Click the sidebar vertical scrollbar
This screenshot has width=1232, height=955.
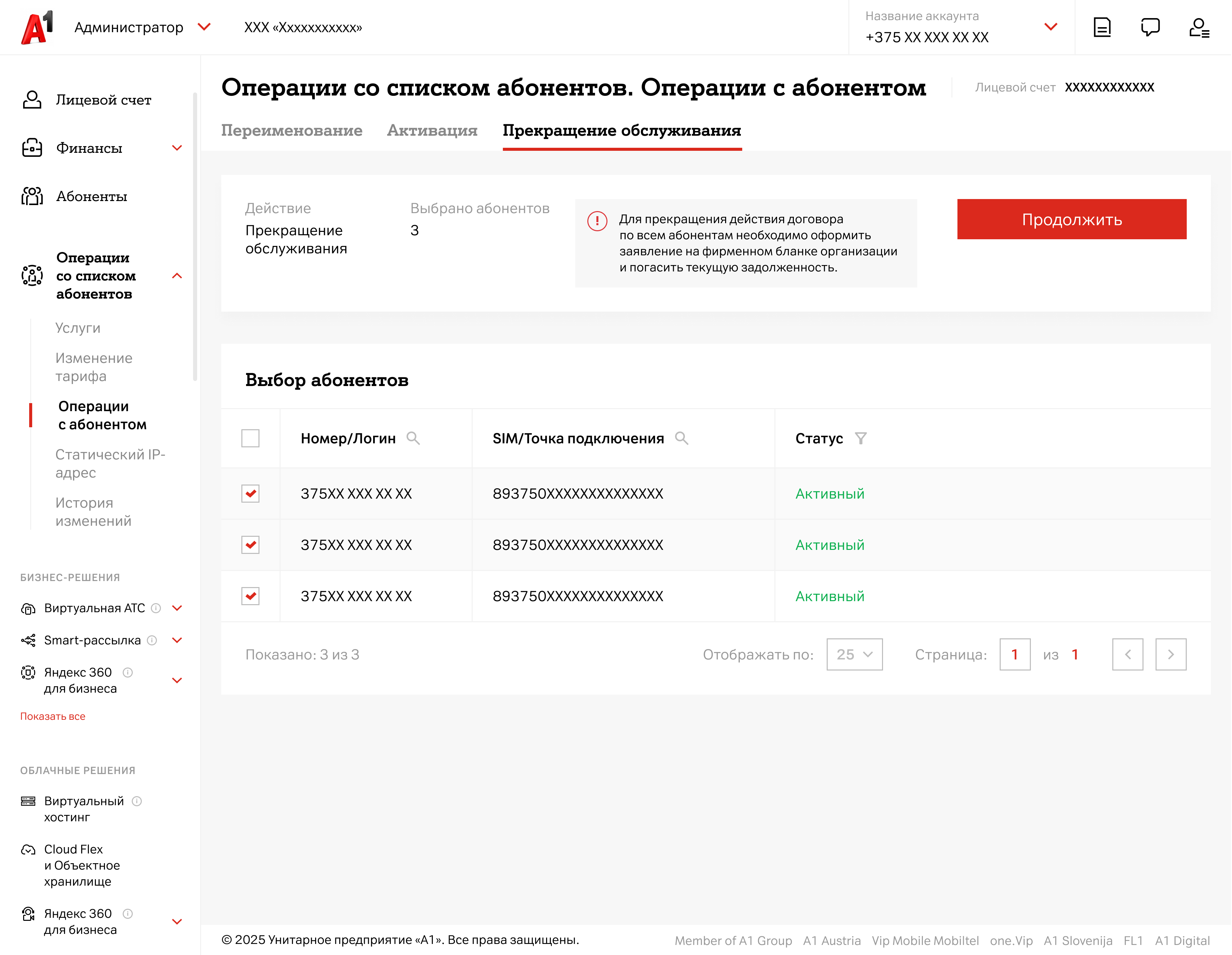[x=195, y=237]
